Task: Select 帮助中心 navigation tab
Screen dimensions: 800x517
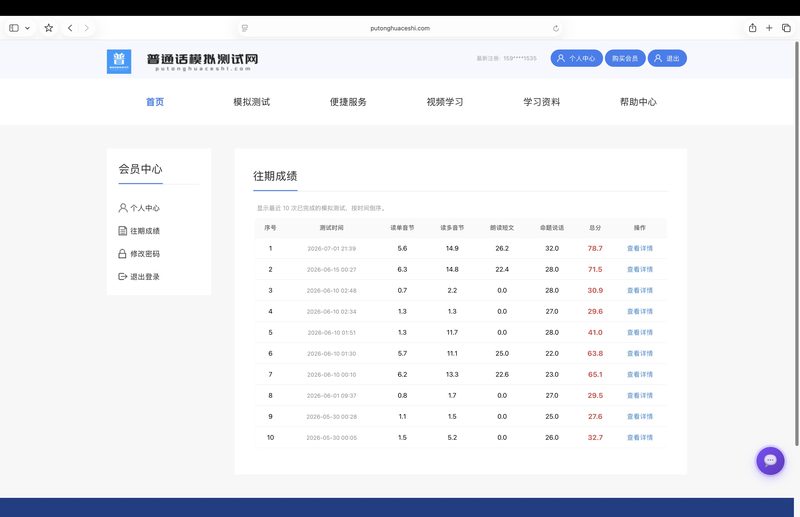Action: point(638,102)
